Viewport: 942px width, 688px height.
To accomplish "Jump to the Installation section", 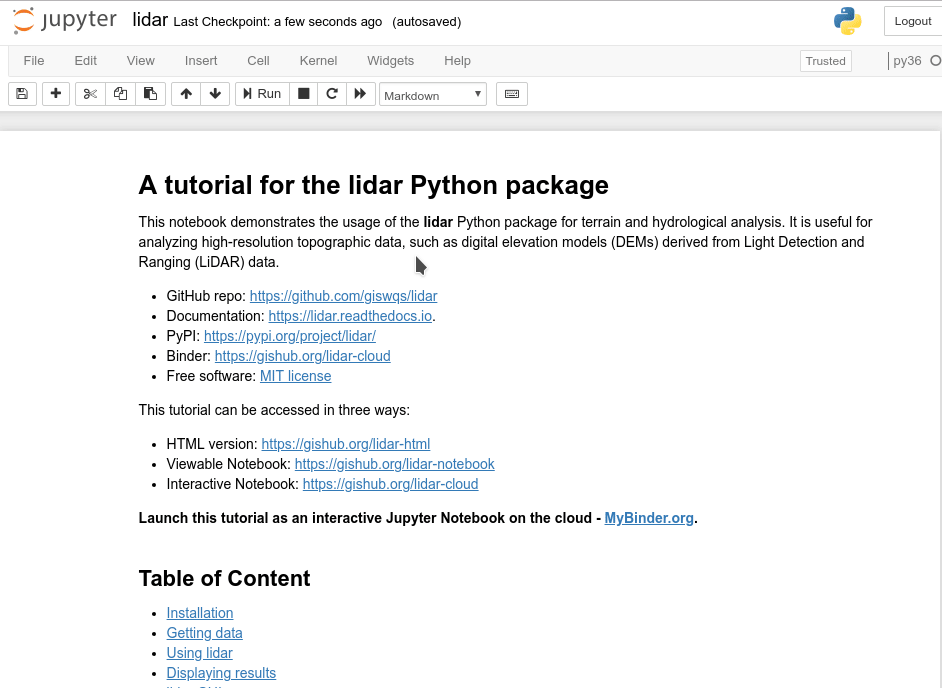I will (x=199, y=613).
